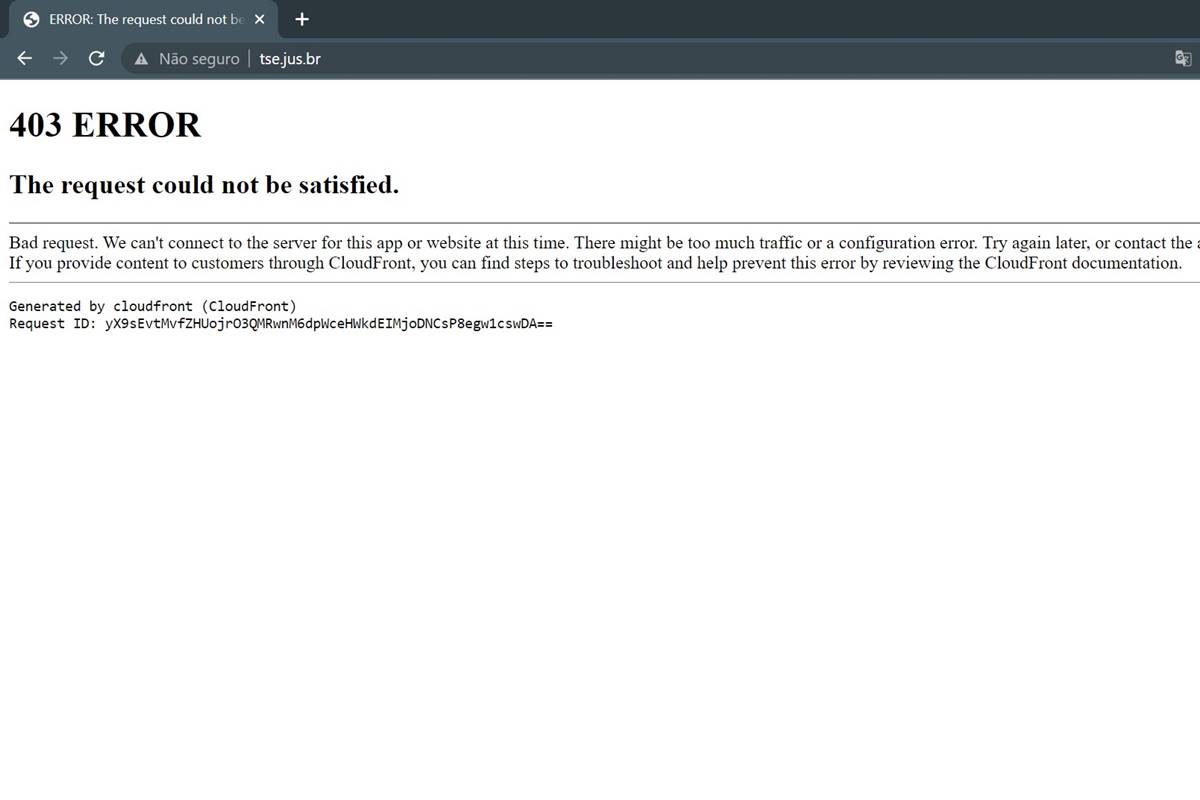1200x800 pixels.
Task: Close the ERROR tab
Action: (260, 20)
